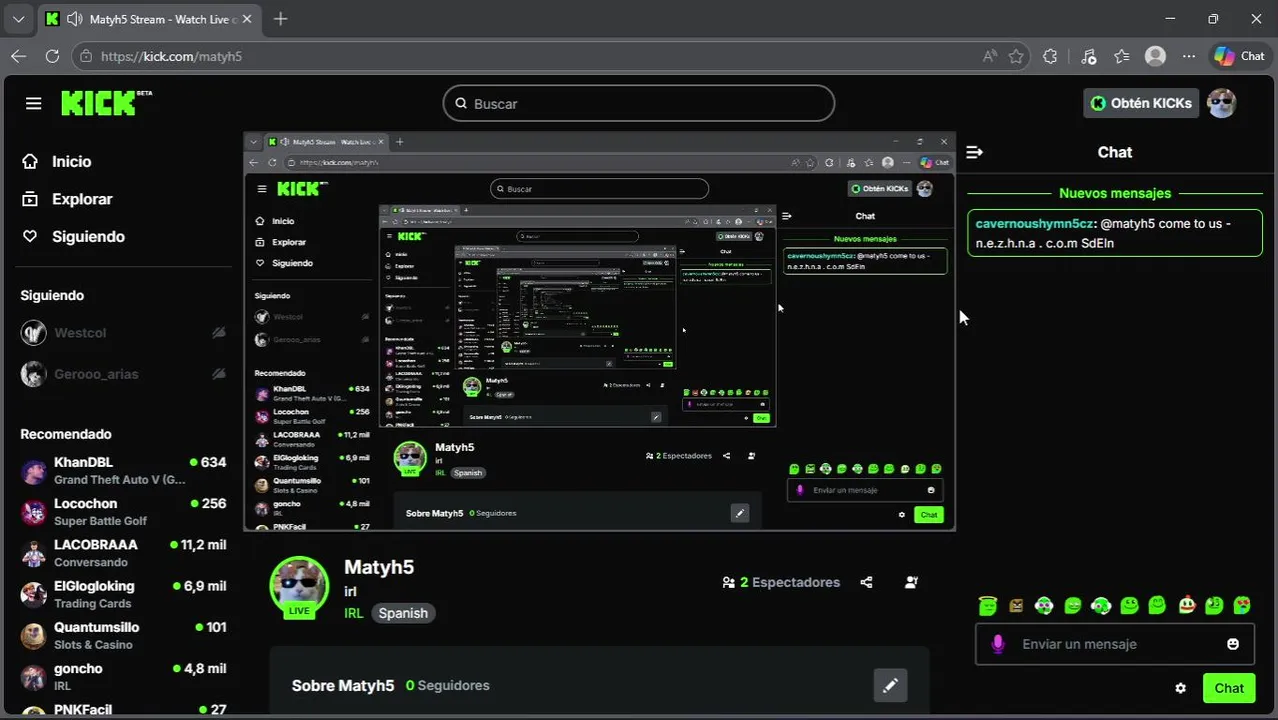Open browser extensions puzzle icon
The image size is (1278, 720).
(1050, 56)
